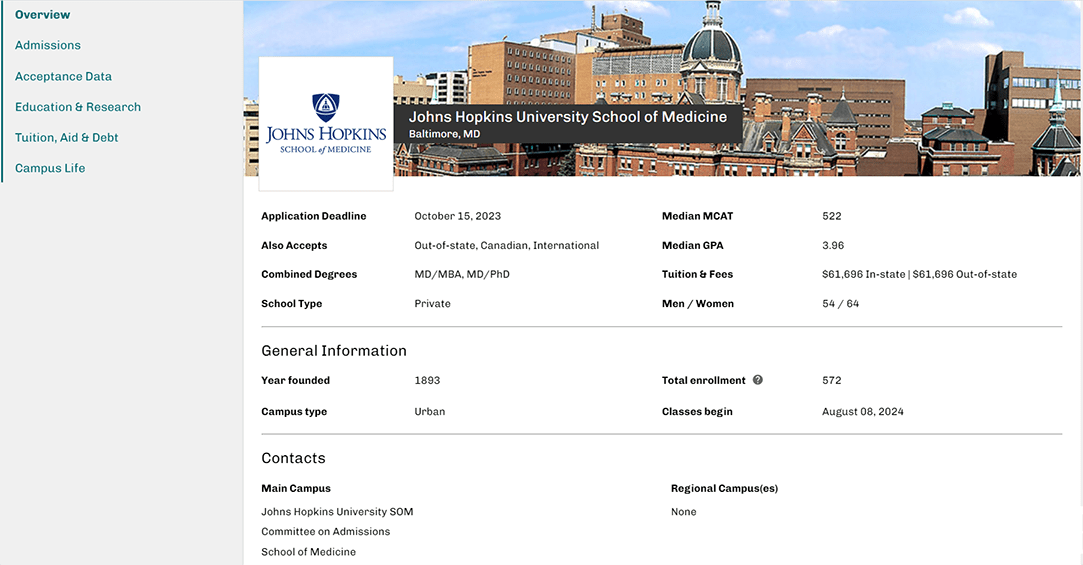Click the Combined Degrees label
Image resolution: width=1083 pixels, height=565 pixels.
(x=309, y=274)
